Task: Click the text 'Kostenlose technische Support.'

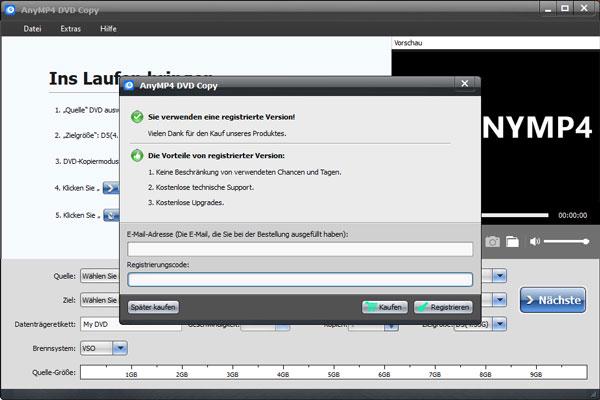Action: point(204,187)
